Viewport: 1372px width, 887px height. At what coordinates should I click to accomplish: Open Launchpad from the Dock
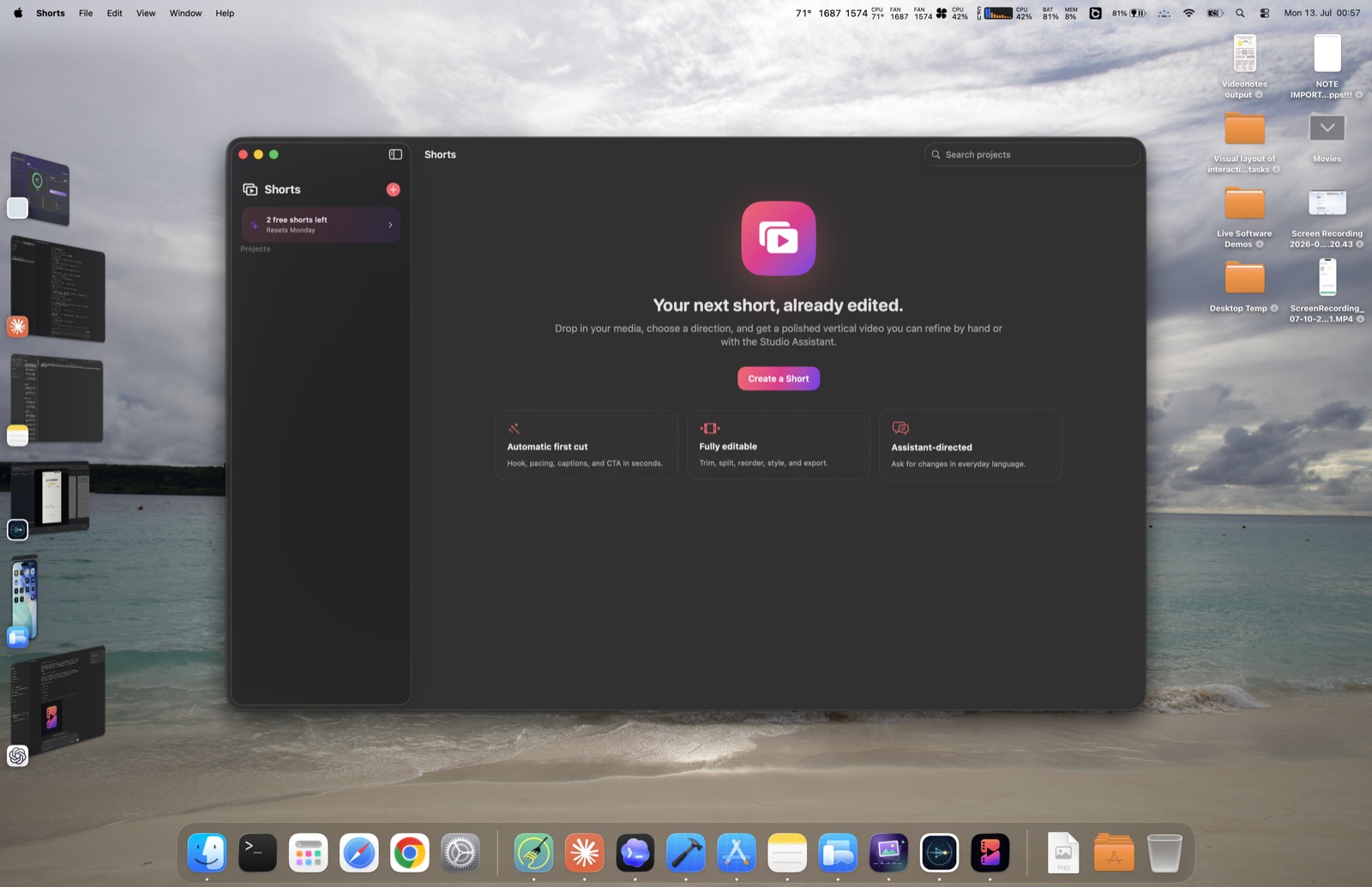click(308, 853)
